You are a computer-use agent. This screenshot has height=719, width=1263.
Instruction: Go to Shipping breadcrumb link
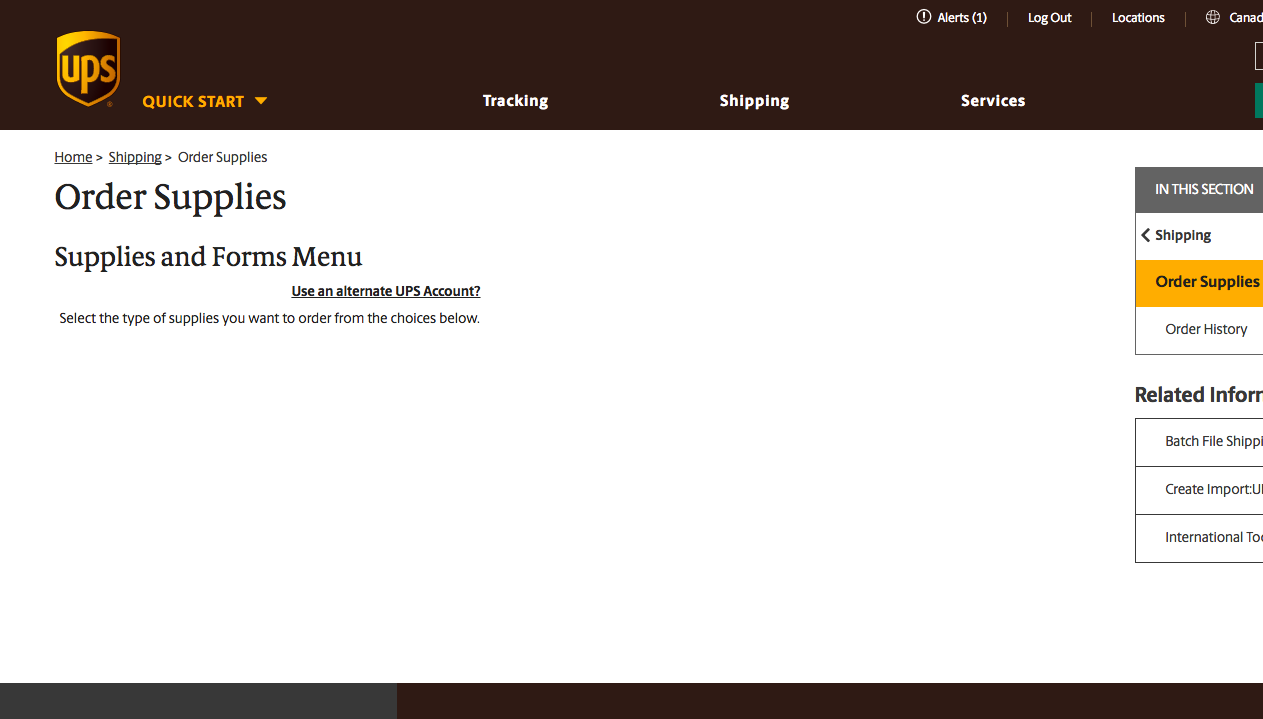[135, 157]
